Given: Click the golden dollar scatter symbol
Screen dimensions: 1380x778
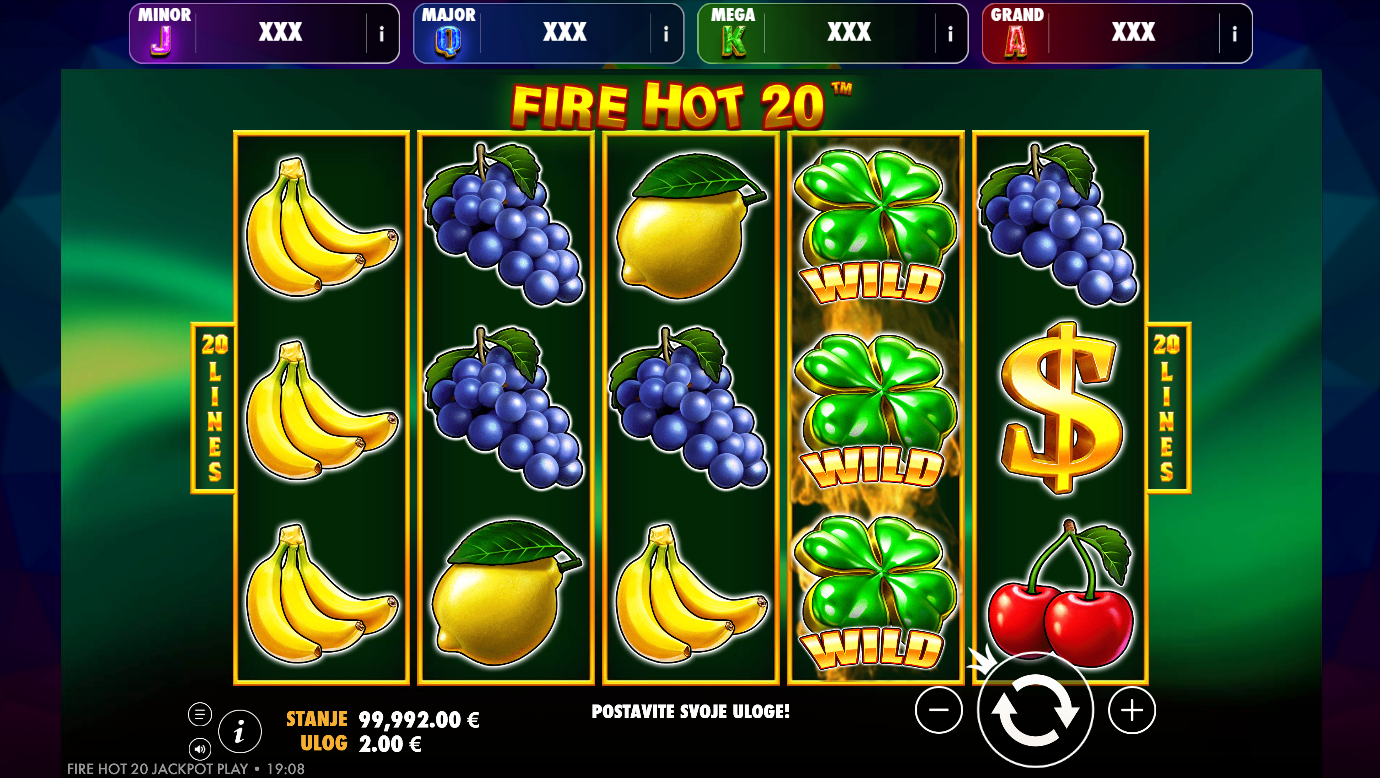Looking at the screenshot, I should (1060, 407).
